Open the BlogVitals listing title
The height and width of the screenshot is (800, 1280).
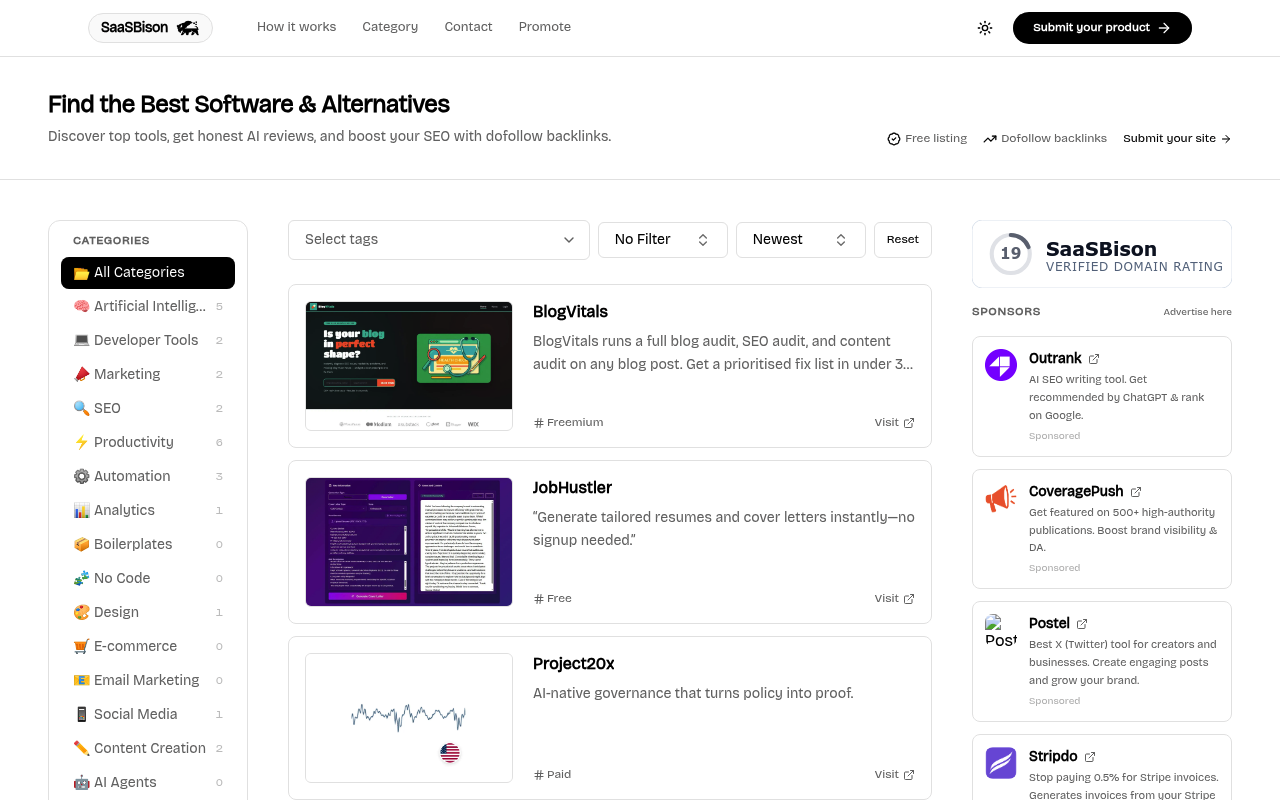tap(570, 312)
